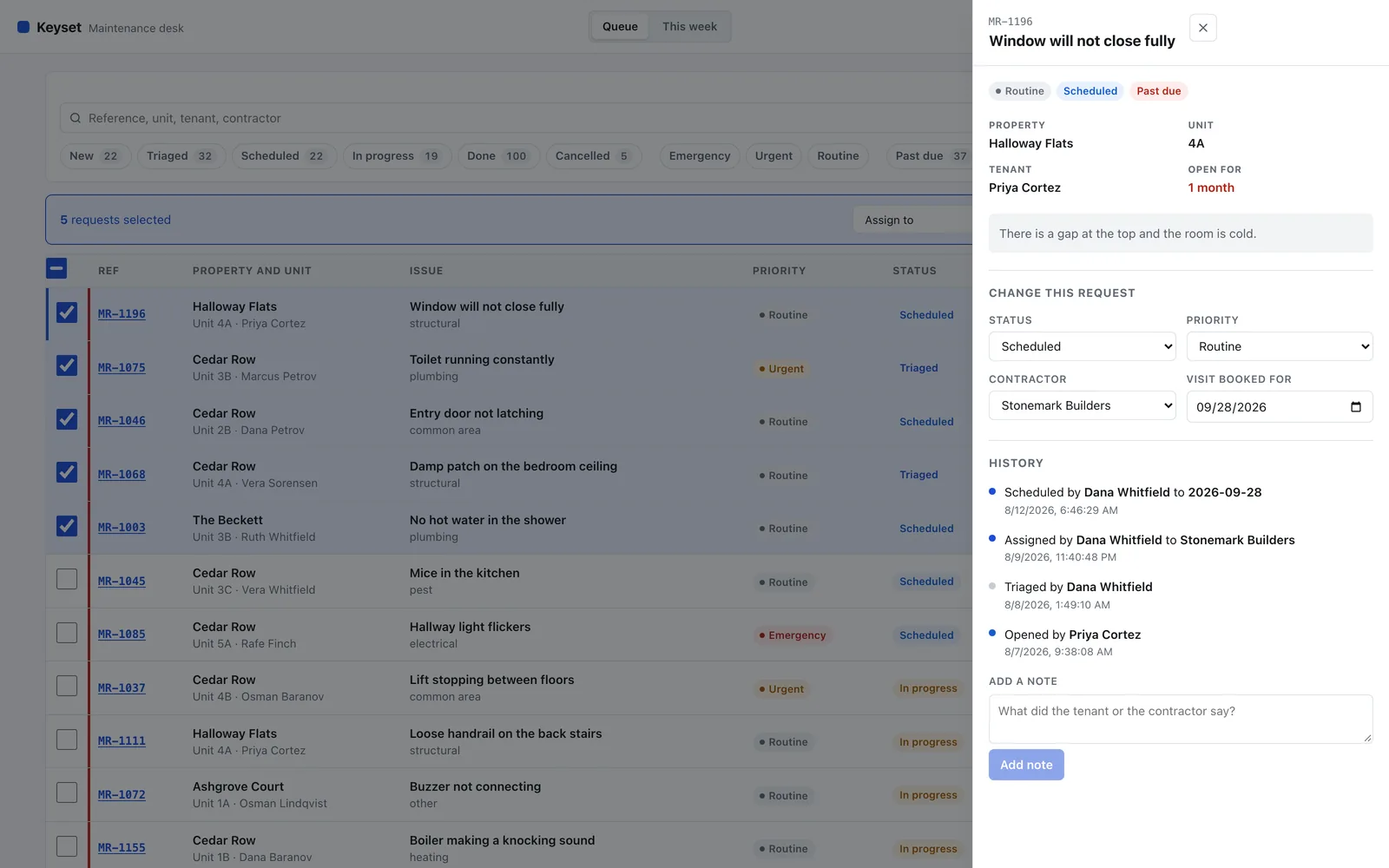Toggle the select-all header checkbox
Image resolution: width=1389 pixels, height=868 pixels.
pos(56,269)
